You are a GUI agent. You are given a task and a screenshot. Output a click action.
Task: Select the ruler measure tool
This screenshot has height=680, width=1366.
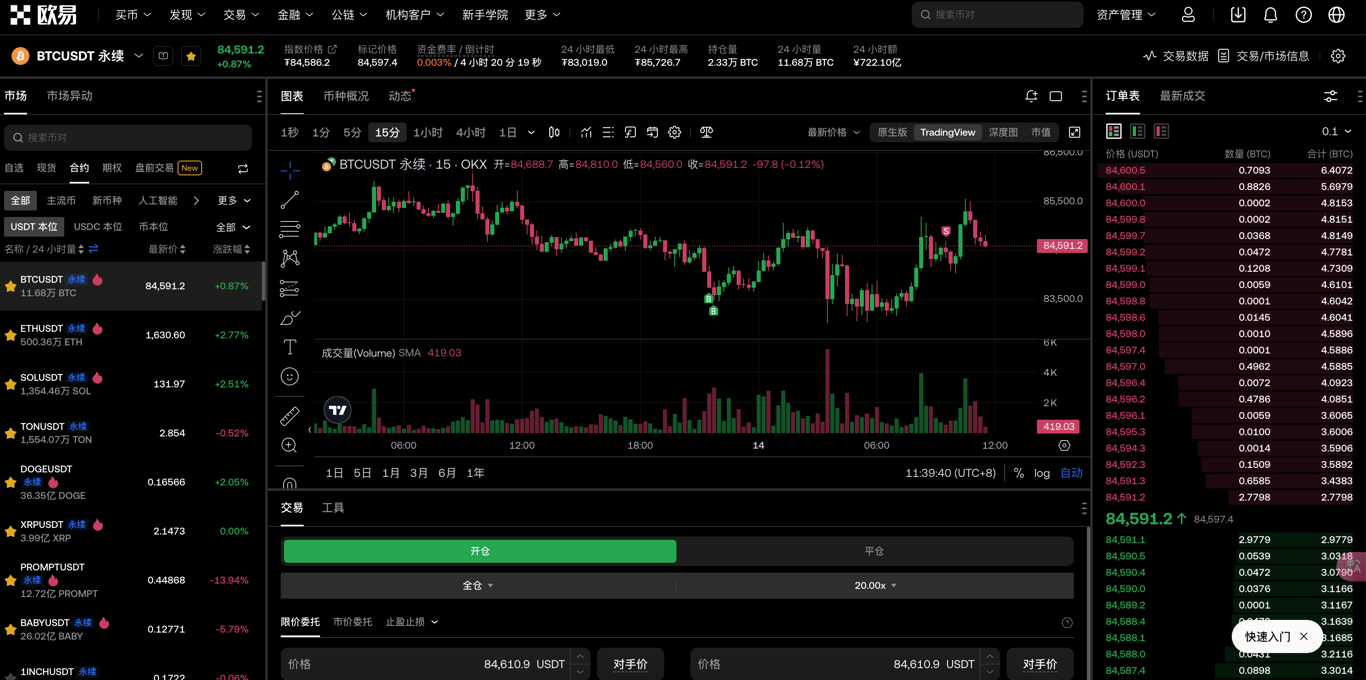pos(290,415)
